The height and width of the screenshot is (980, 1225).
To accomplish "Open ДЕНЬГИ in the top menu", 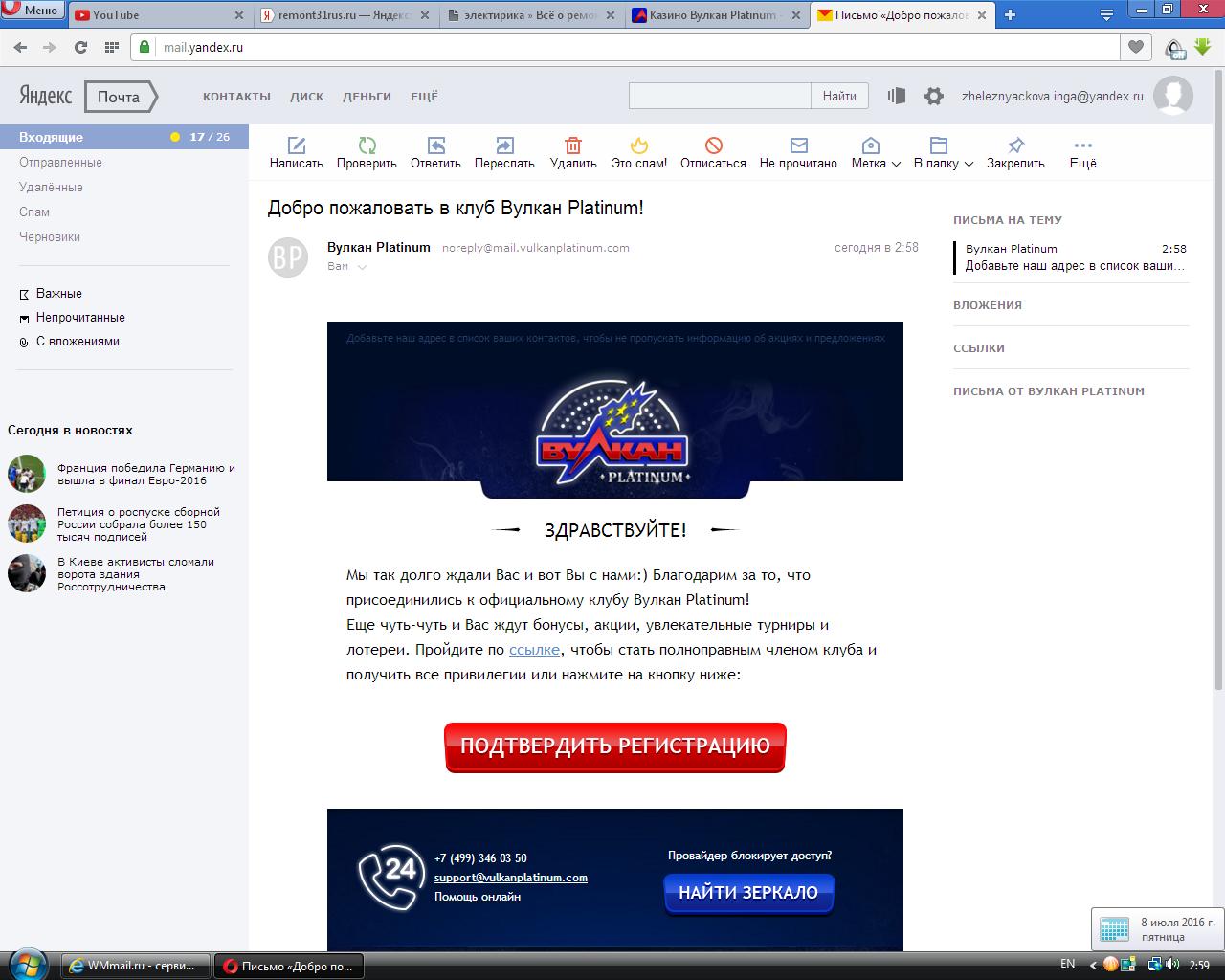I will 367,97.
